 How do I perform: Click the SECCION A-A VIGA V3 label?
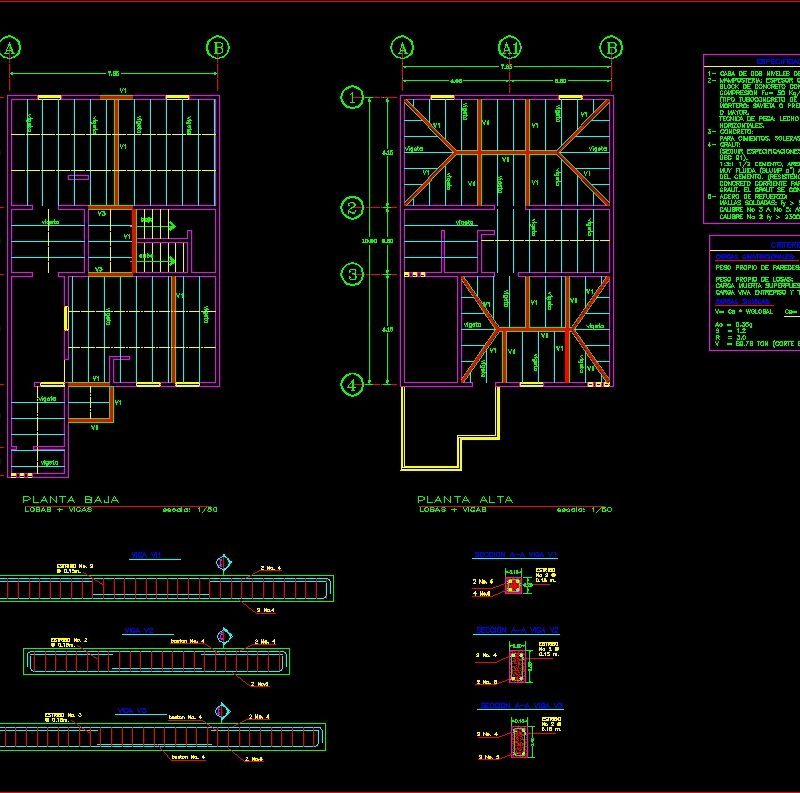point(521,704)
